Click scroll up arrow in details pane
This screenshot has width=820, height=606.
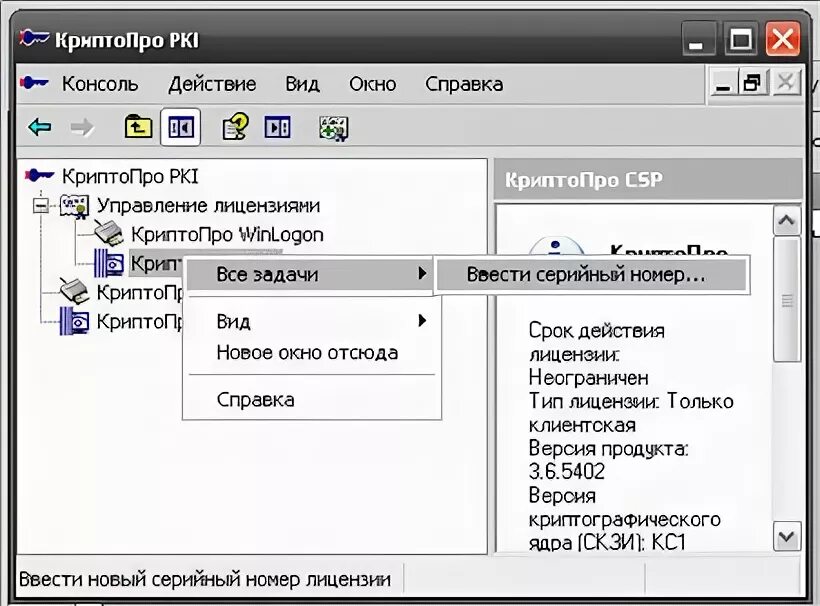click(787, 221)
